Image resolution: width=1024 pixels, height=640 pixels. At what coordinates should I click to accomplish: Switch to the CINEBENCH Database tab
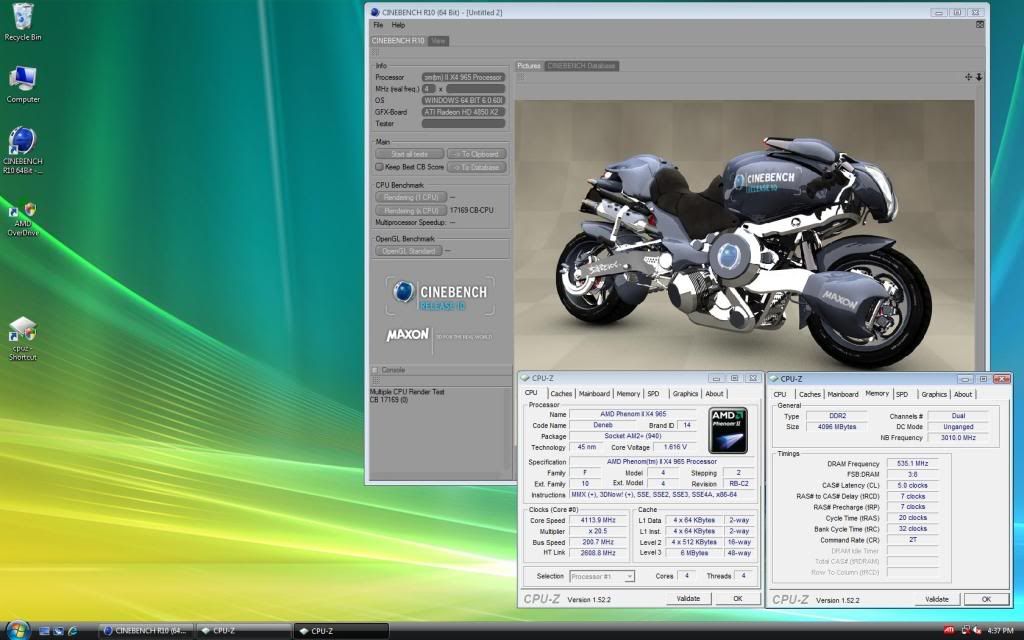coord(581,66)
